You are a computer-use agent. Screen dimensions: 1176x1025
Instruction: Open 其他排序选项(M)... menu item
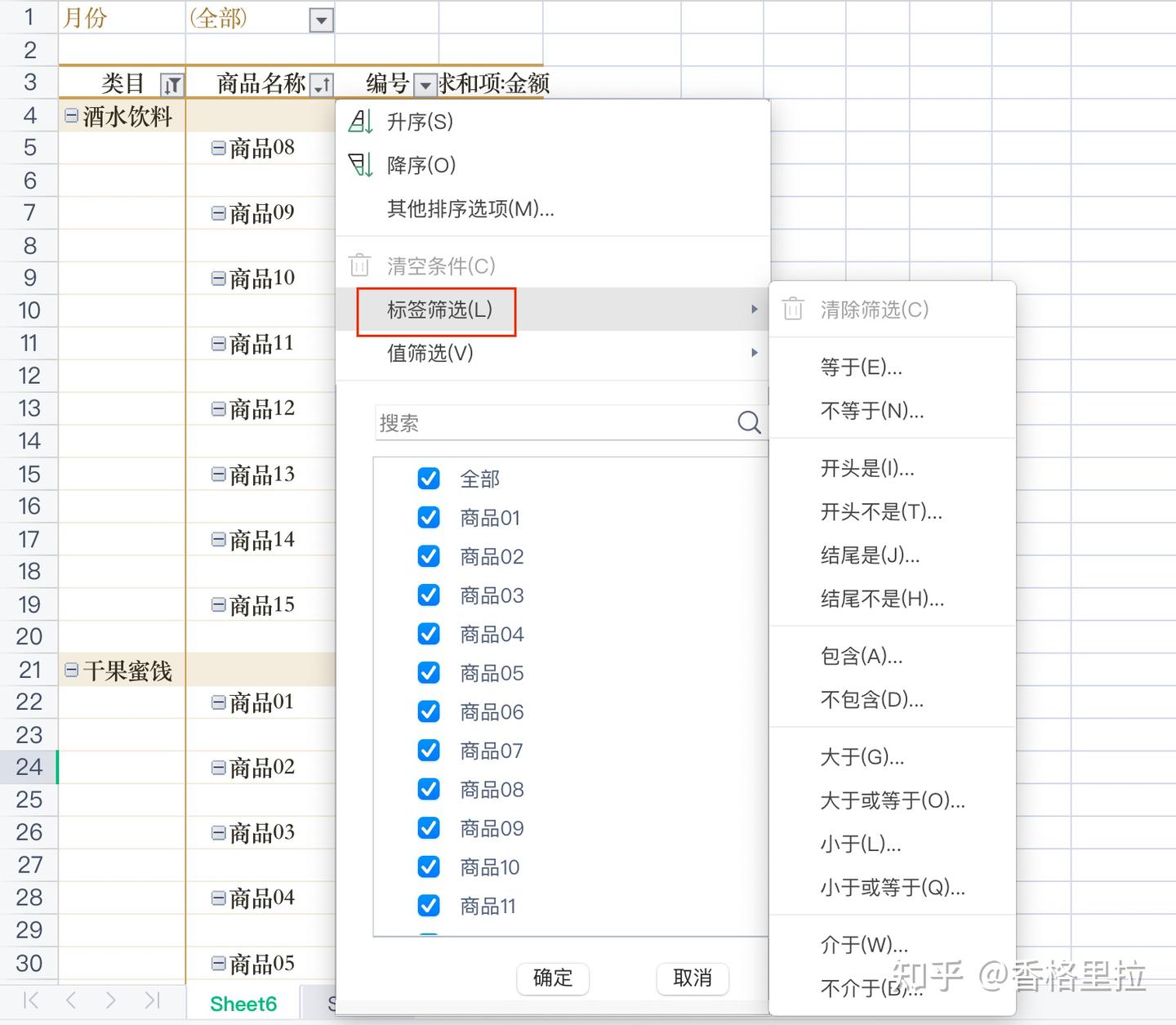point(553,209)
